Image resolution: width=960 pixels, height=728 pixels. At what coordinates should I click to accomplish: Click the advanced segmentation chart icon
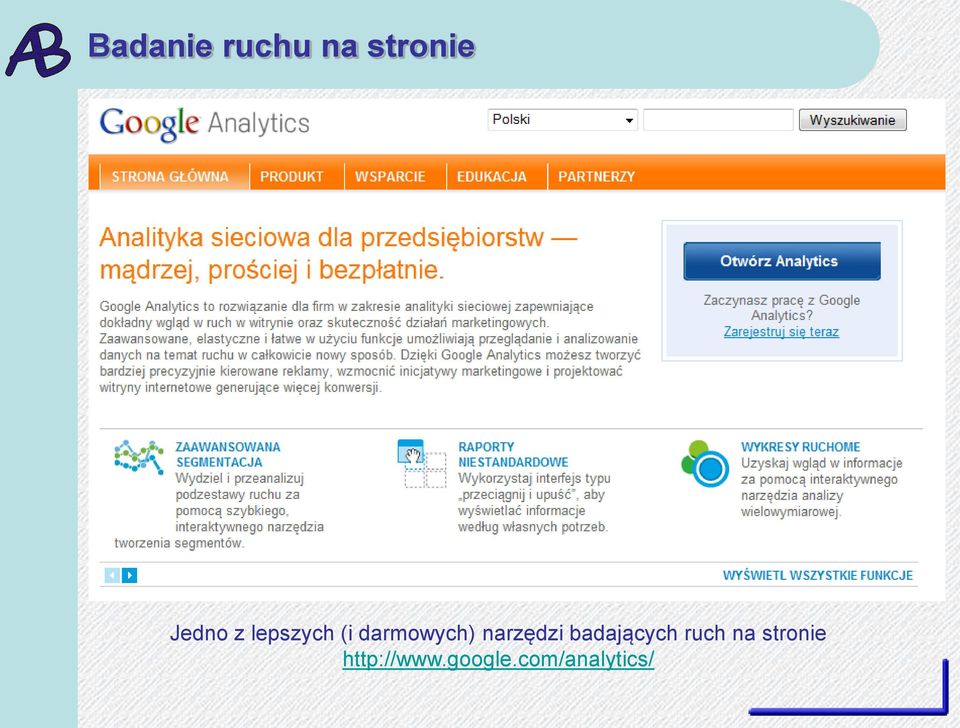[139, 457]
